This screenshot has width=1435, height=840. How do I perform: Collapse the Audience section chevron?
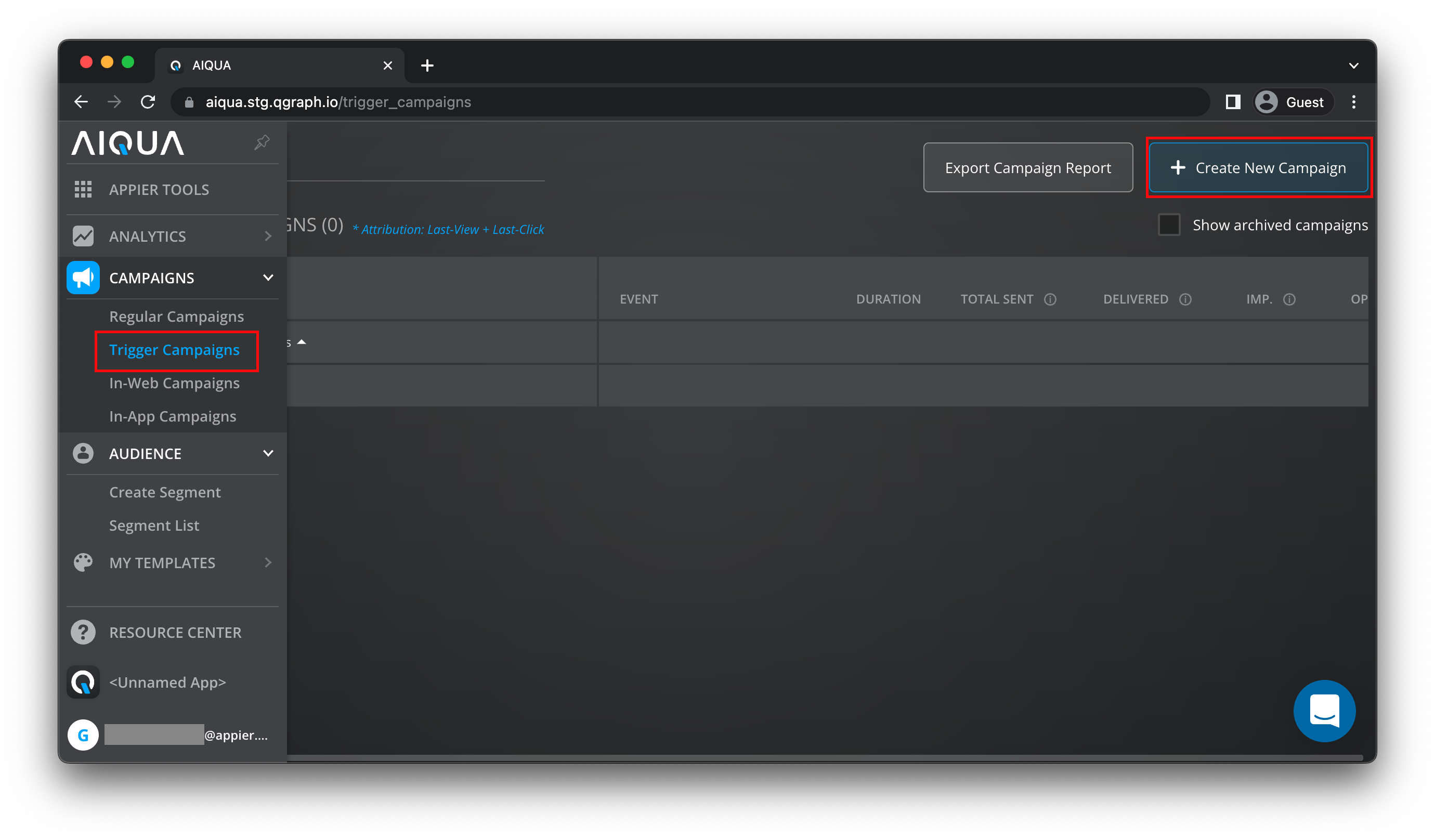coord(268,453)
